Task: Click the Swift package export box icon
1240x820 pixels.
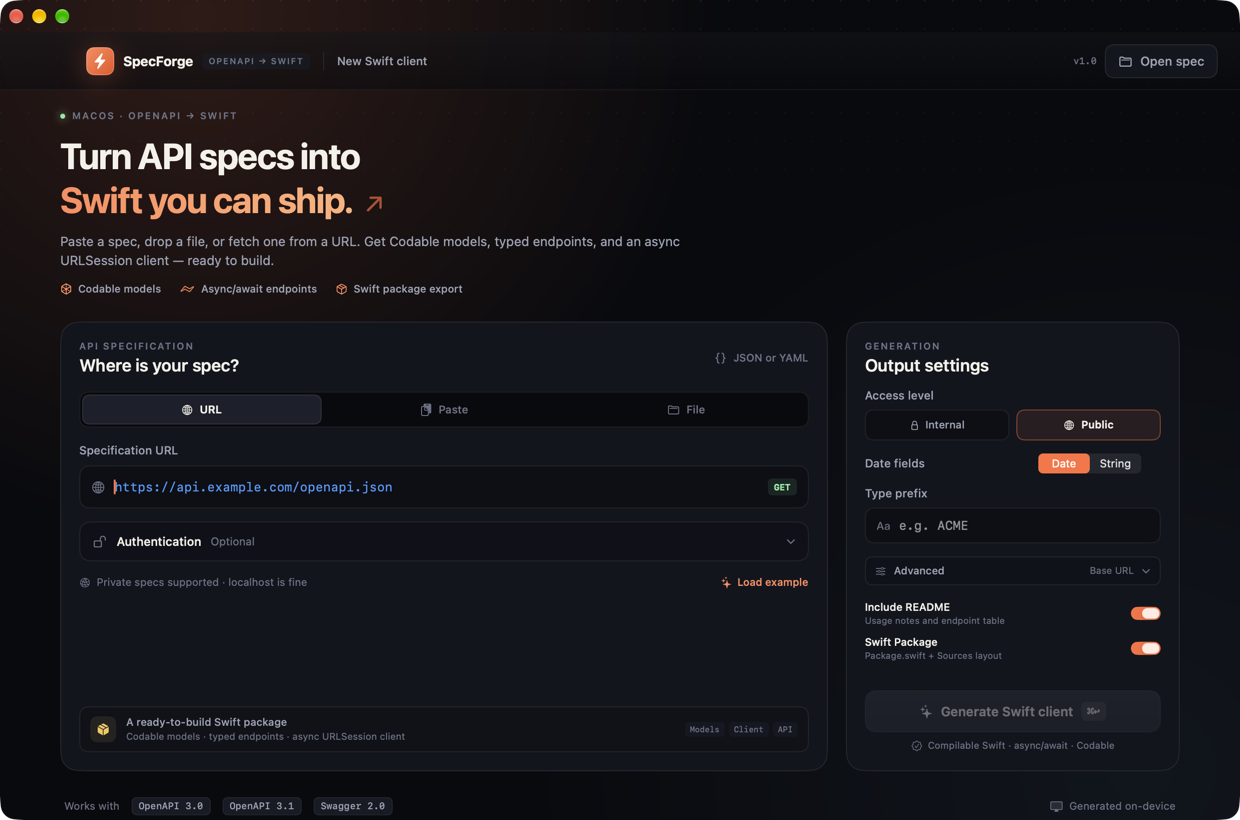Action: pyautogui.click(x=342, y=289)
